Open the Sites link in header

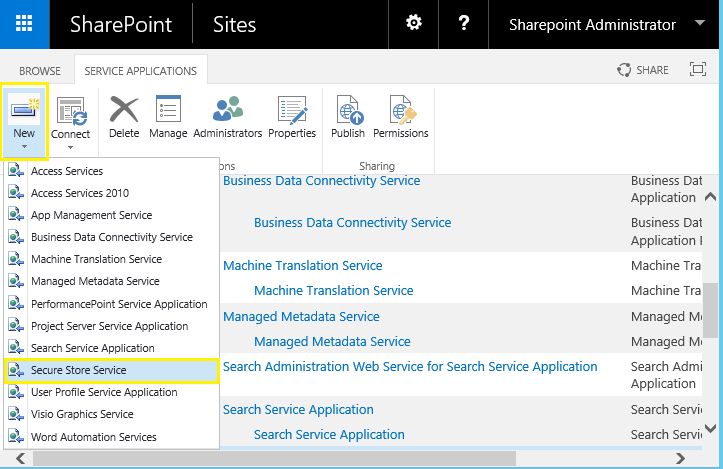pos(234,24)
